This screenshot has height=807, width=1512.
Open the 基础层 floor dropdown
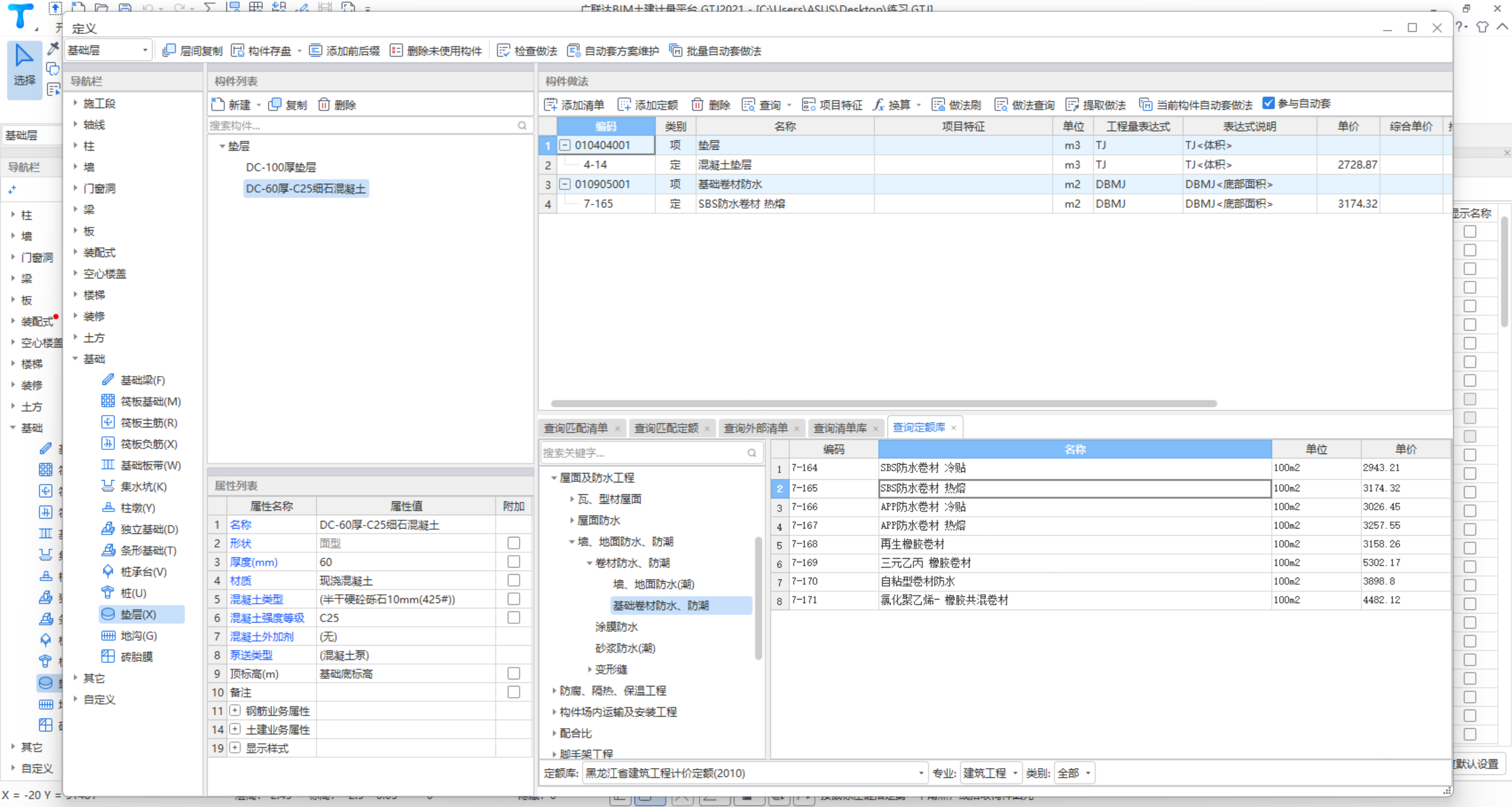click(108, 51)
